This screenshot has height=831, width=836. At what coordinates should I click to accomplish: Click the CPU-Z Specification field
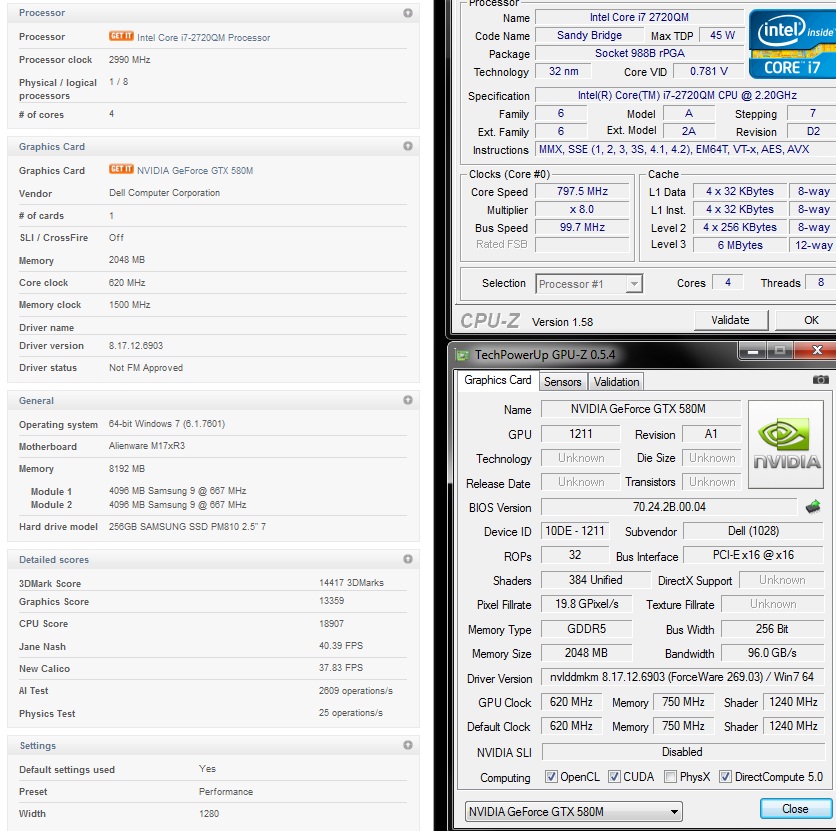pos(687,95)
